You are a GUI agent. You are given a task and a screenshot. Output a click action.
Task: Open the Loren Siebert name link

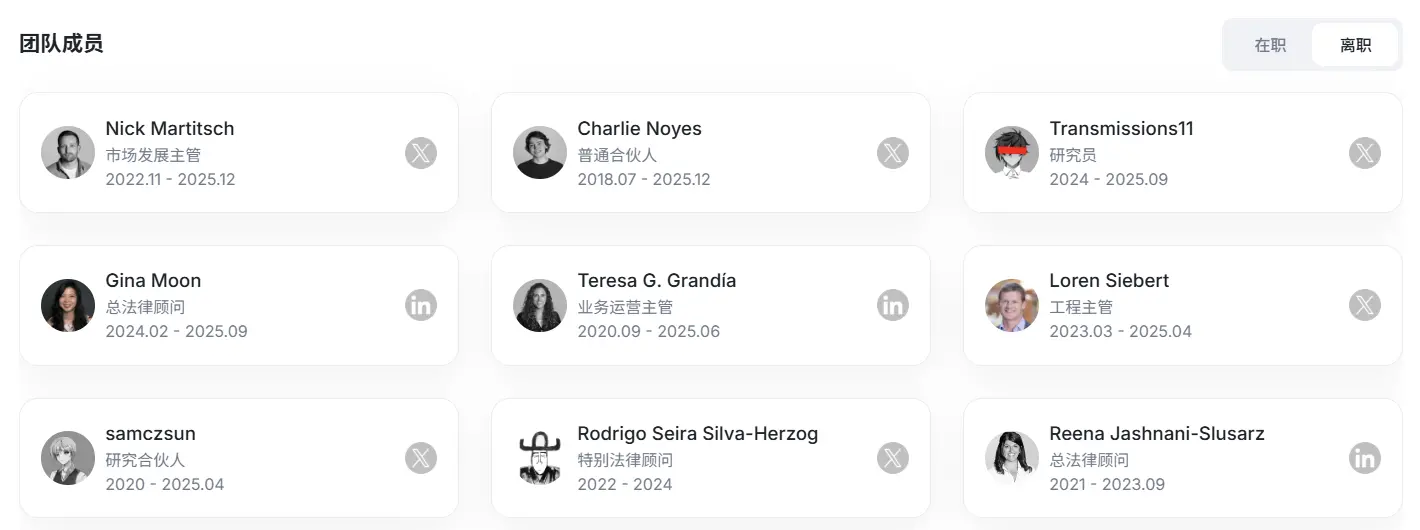point(1109,281)
